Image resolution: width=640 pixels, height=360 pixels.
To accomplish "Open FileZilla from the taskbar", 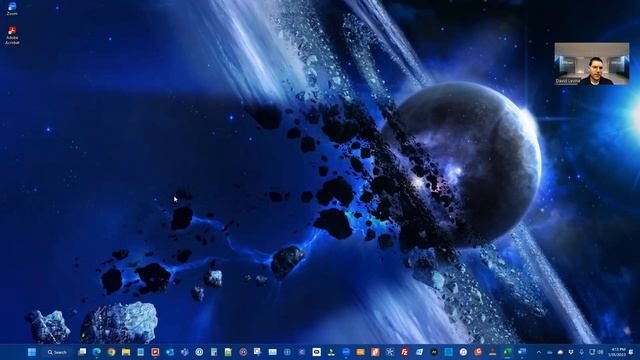I will tap(404, 352).
